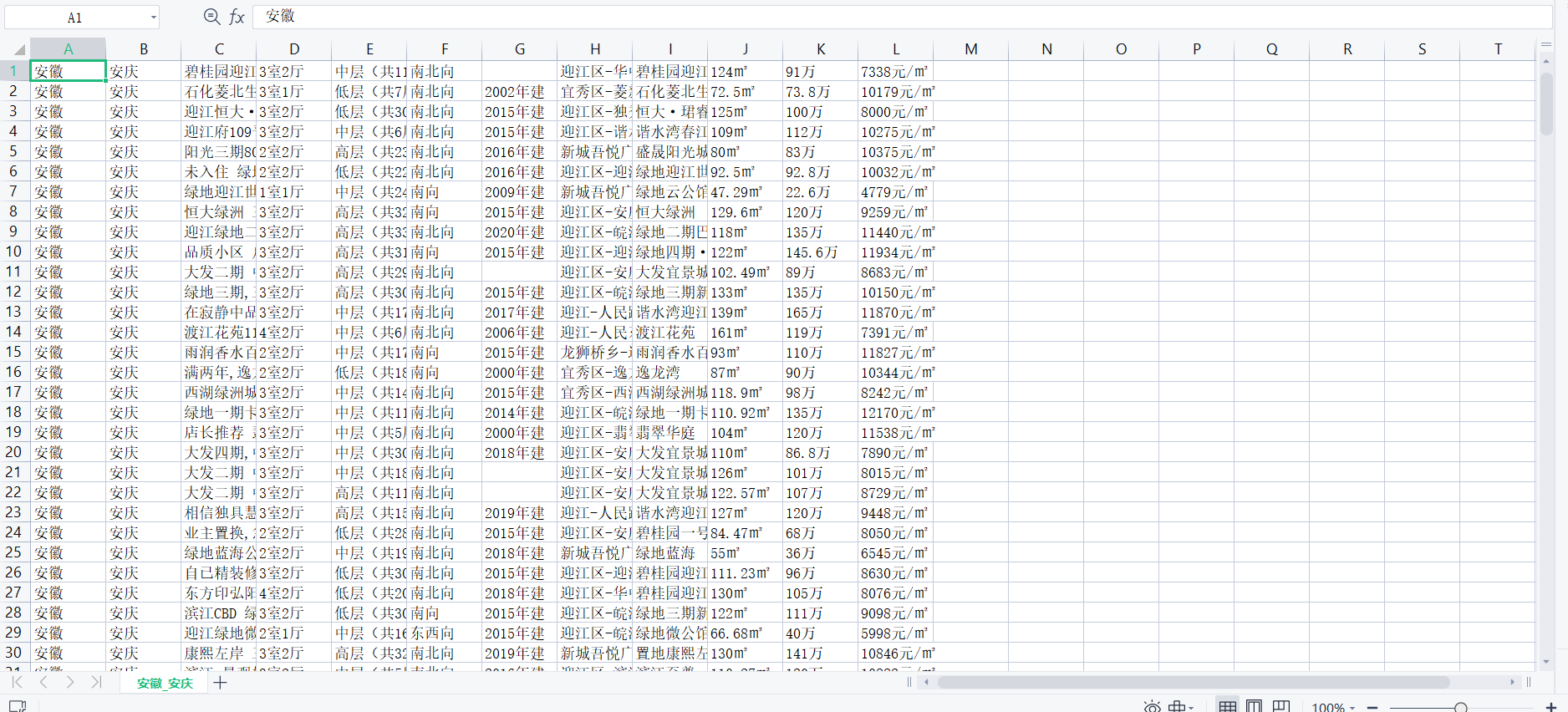Click horizontal scrollbar left arrow

[926, 682]
